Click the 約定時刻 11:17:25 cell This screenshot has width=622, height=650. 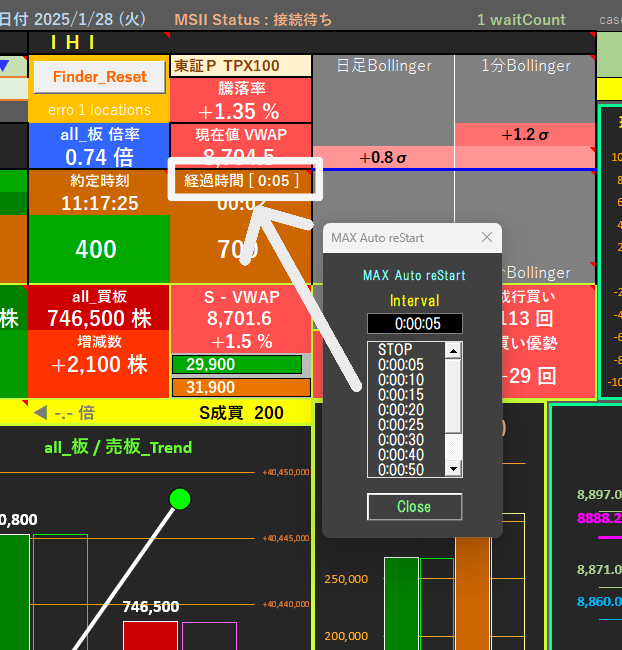pyautogui.click(x=99, y=192)
